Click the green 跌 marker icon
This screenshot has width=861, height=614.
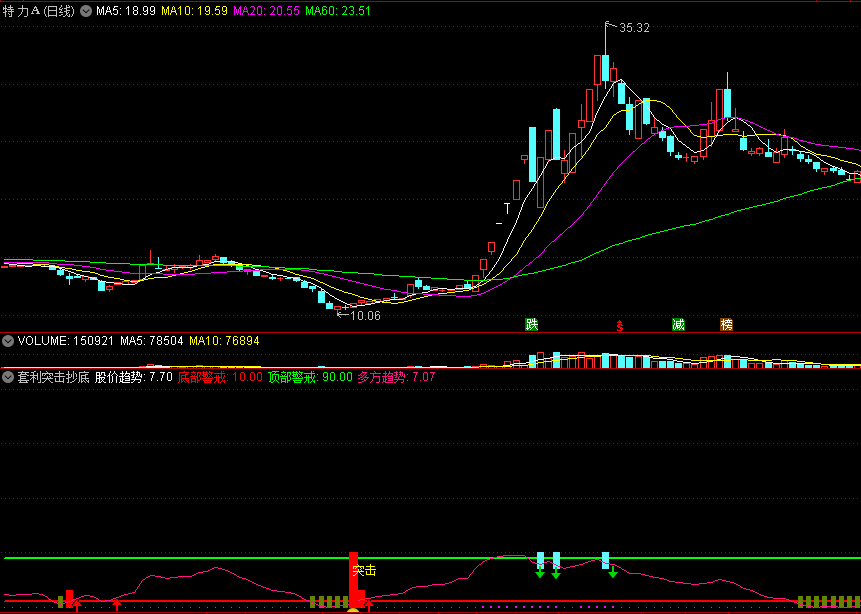[x=532, y=325]
